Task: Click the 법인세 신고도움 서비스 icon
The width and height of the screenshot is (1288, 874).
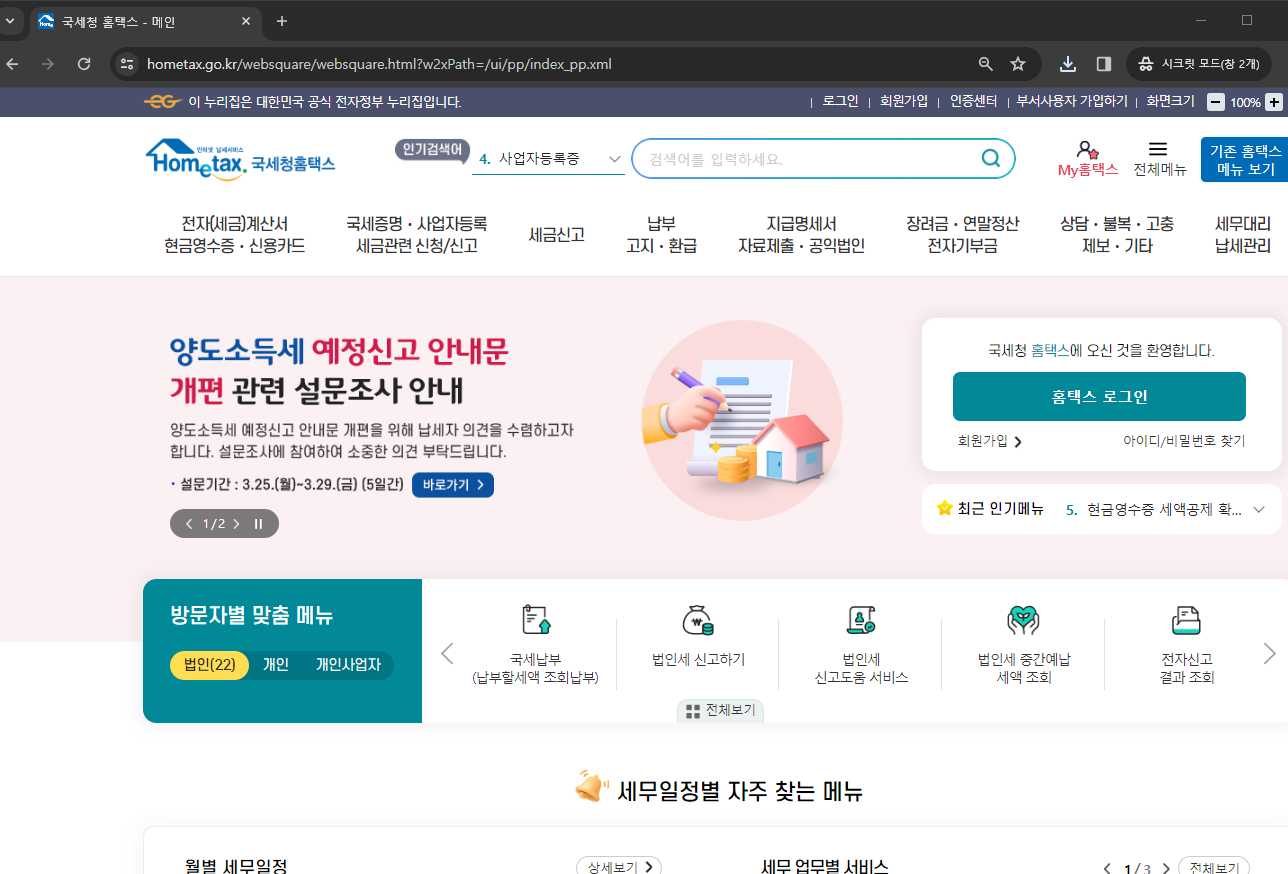Action: 861,640
